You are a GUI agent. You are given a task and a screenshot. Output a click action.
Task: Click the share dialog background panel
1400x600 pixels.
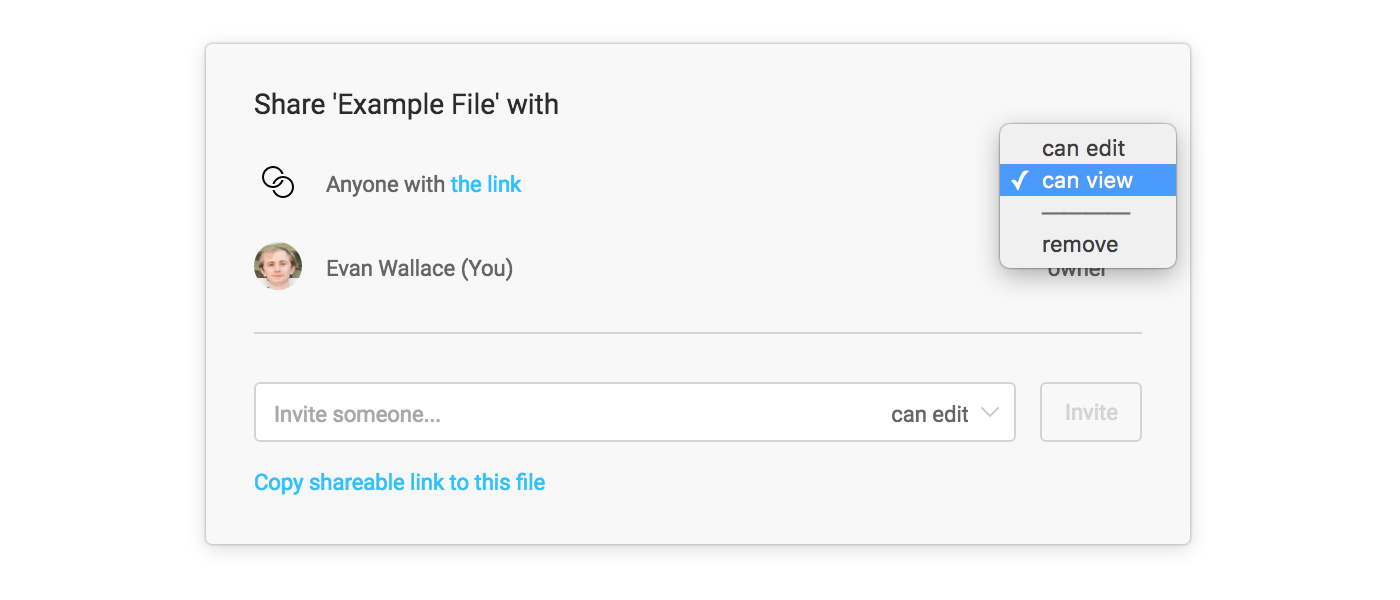pos(700,520)
